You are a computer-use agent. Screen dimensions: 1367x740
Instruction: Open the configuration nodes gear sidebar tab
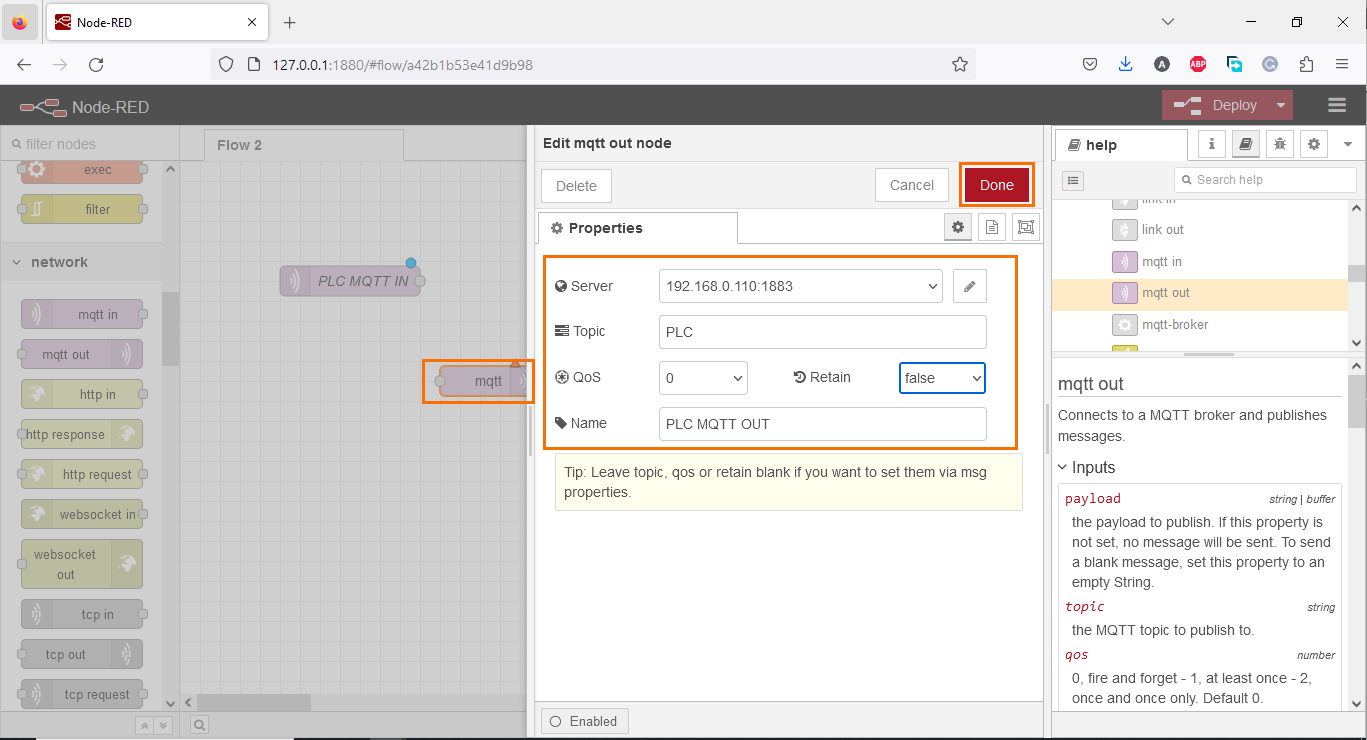pyautogui.click(x=1313, y=144)
